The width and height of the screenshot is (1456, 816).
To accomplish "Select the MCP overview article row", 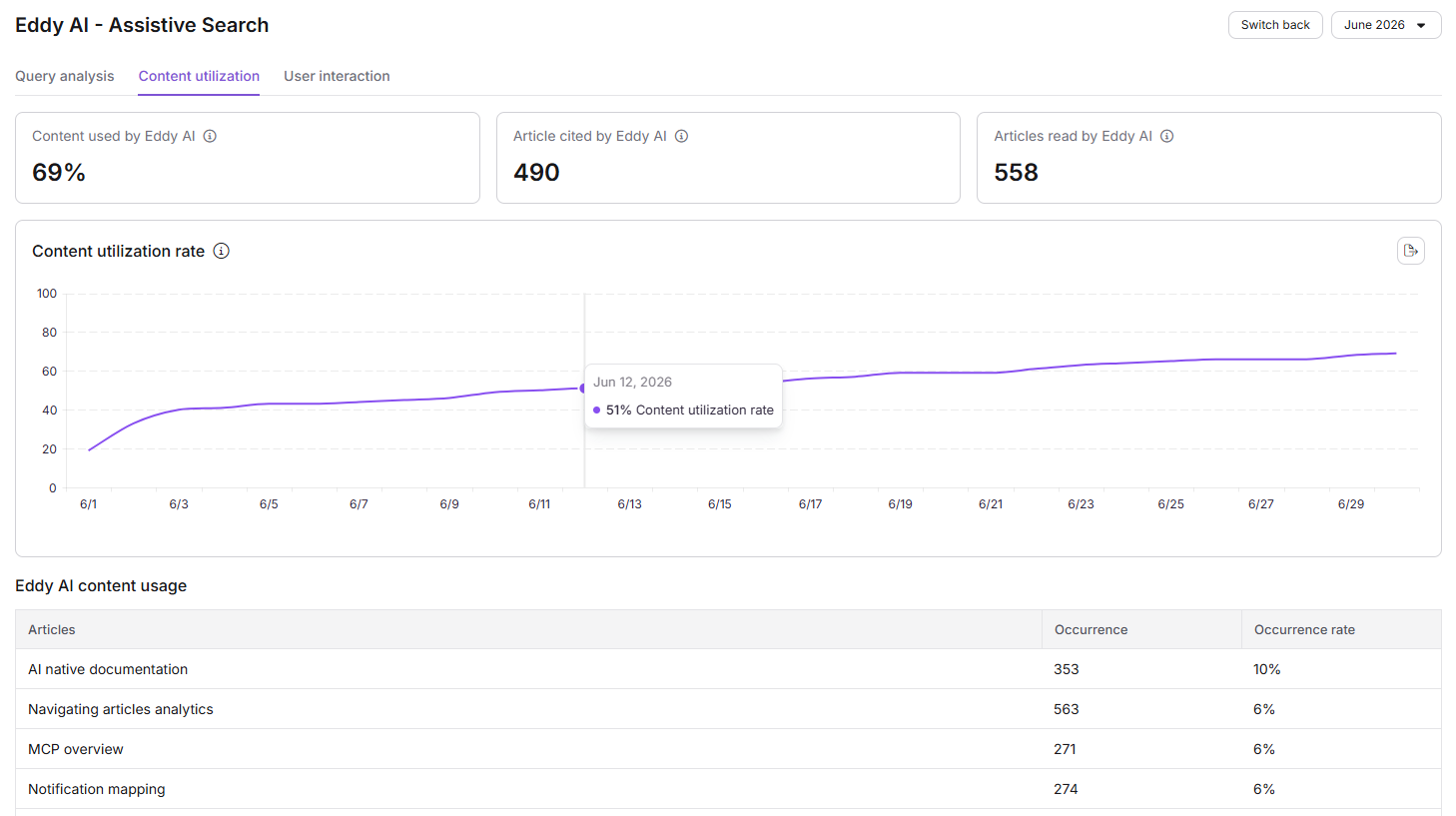I will pos(728,749).
